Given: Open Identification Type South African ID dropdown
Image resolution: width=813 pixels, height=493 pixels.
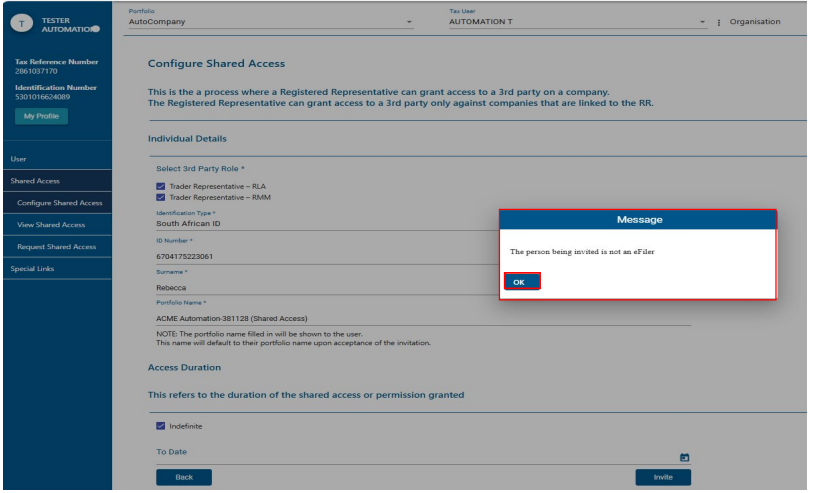Looking at the screenshot, I should [320, 224].
